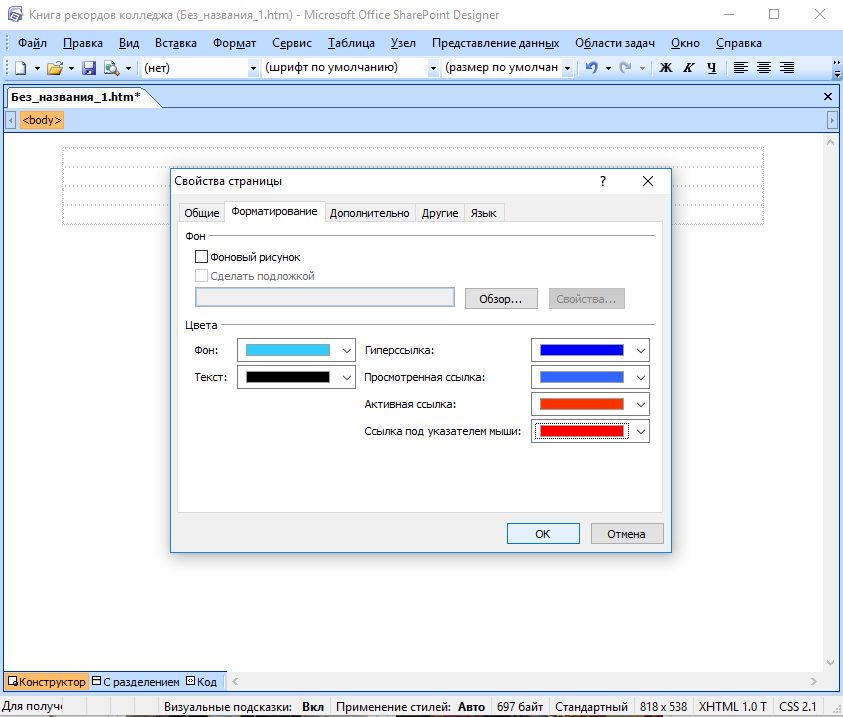Close the document tab with X

point(828,97)
